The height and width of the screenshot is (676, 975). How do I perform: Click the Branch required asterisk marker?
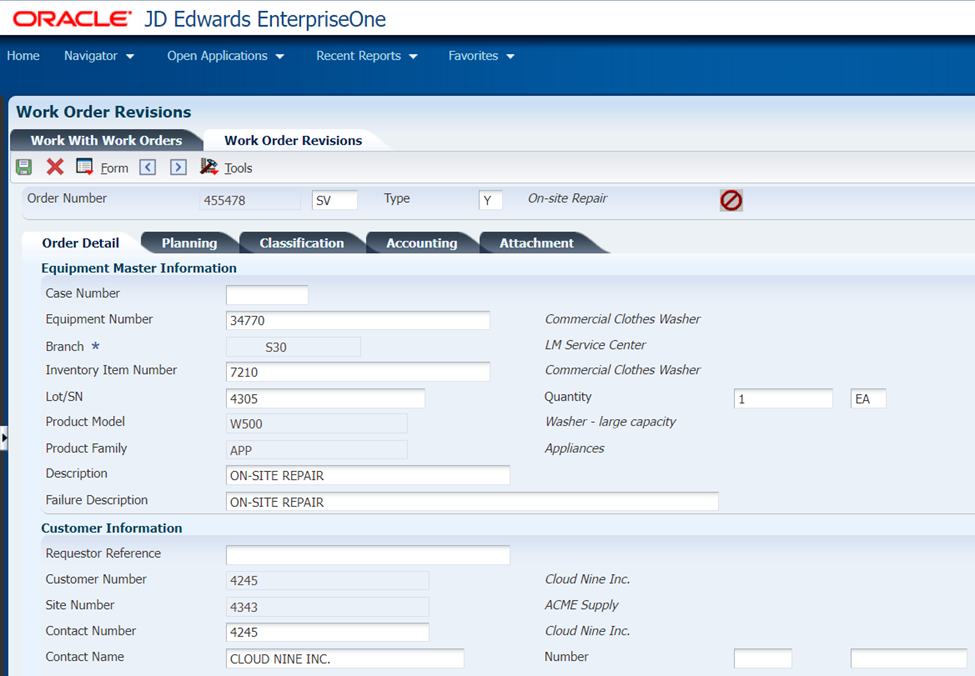[95, 346]
